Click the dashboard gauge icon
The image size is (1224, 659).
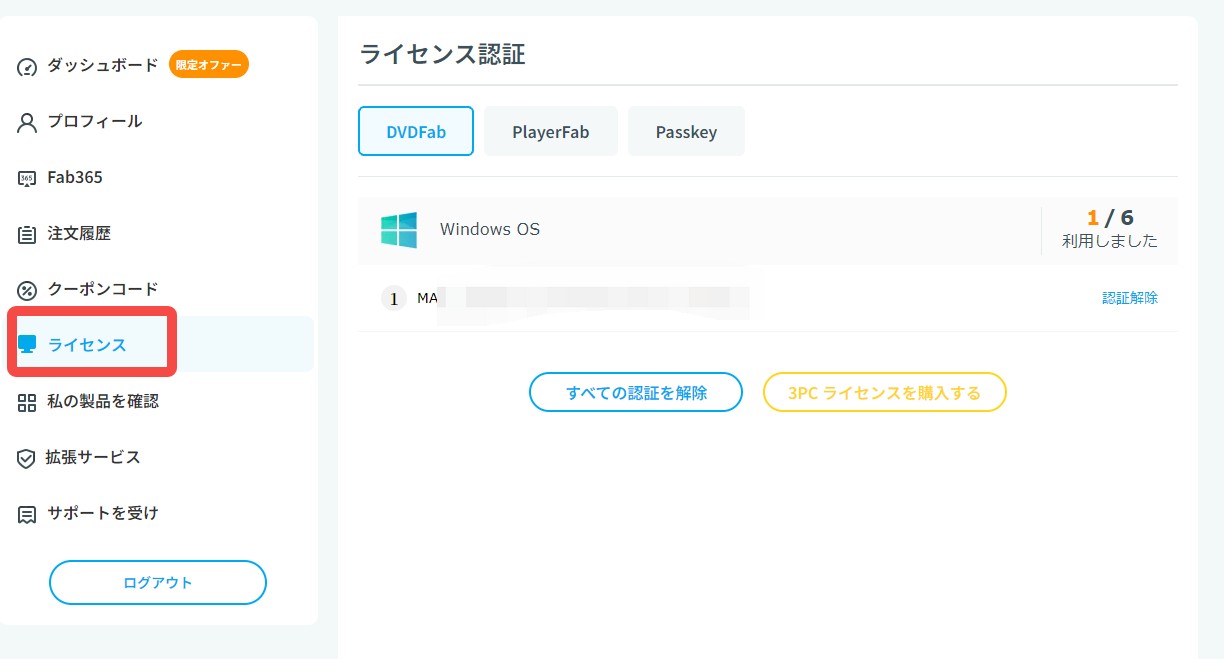tap(27, 67)
